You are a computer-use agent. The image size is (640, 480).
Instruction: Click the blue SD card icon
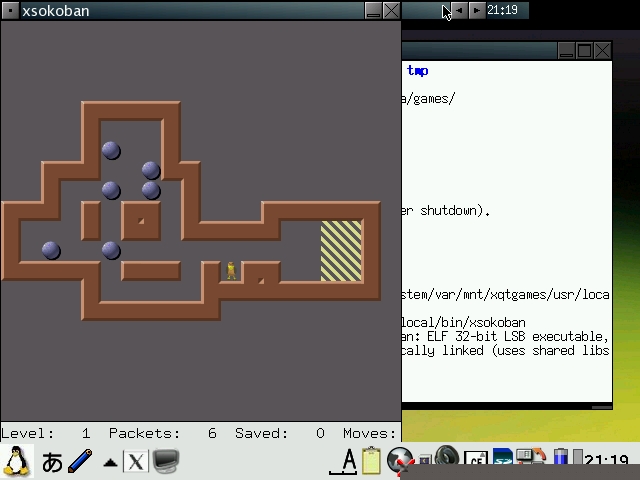coord(502,460)
